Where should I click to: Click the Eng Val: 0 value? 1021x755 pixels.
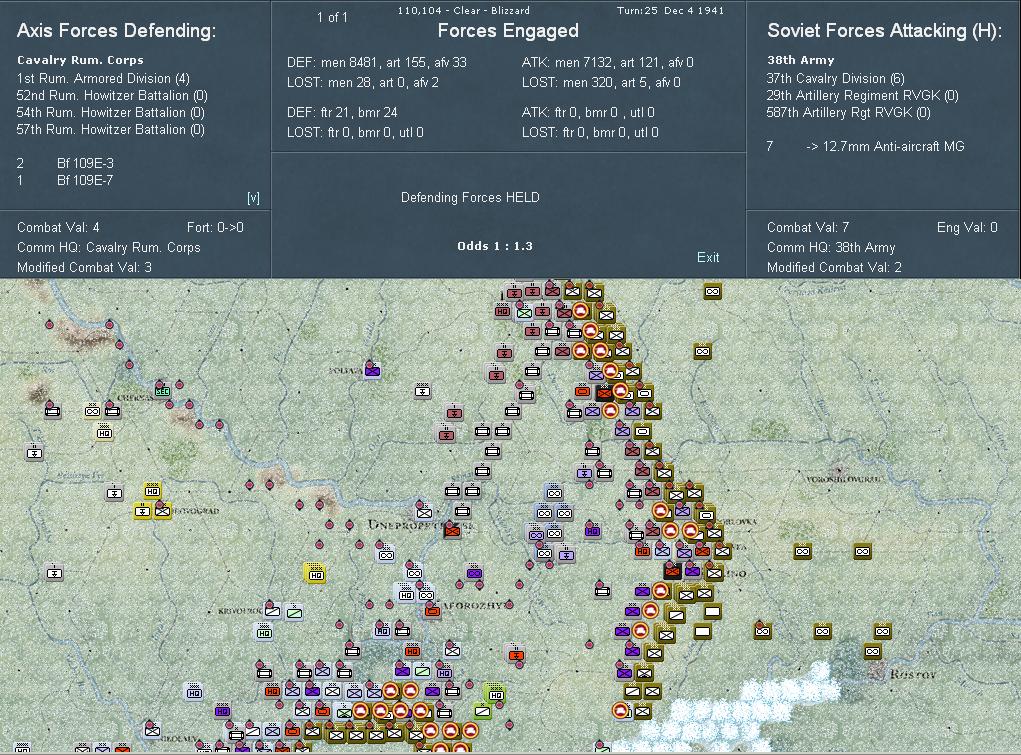[967, 227]
